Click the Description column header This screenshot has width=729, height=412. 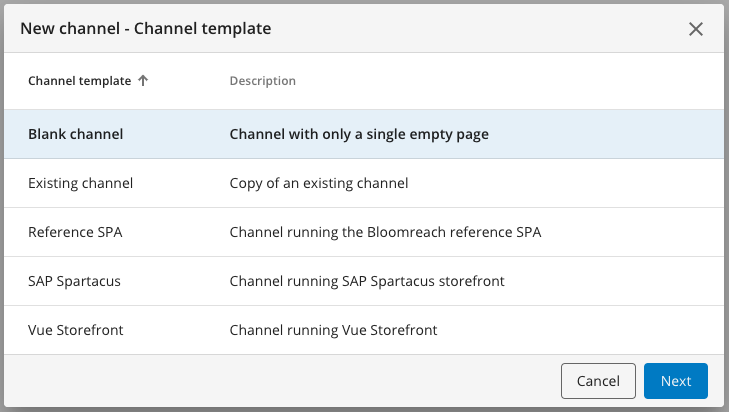(x=262, y=81)
